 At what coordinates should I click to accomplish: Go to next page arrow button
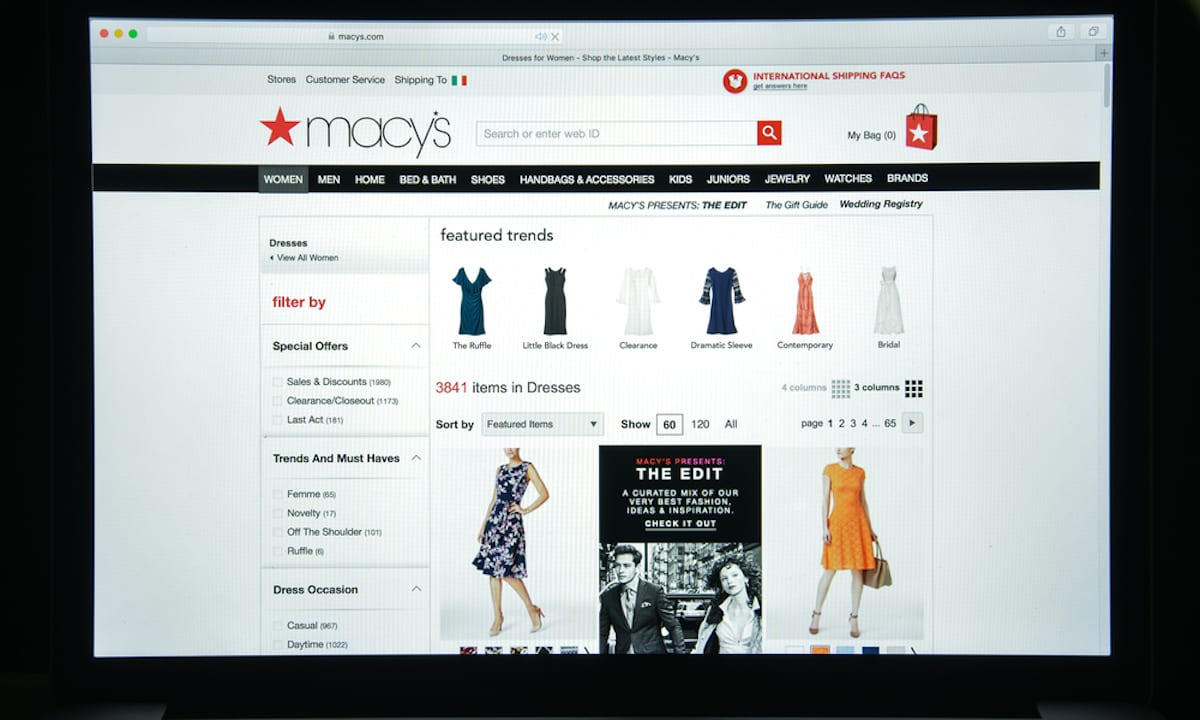[911, 423]
